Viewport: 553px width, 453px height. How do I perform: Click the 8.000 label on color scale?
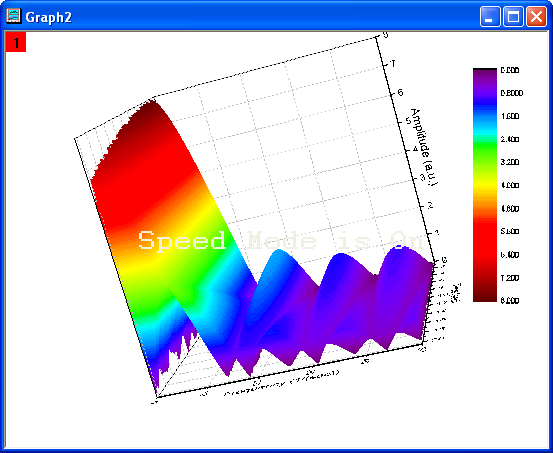click(510, 301)
